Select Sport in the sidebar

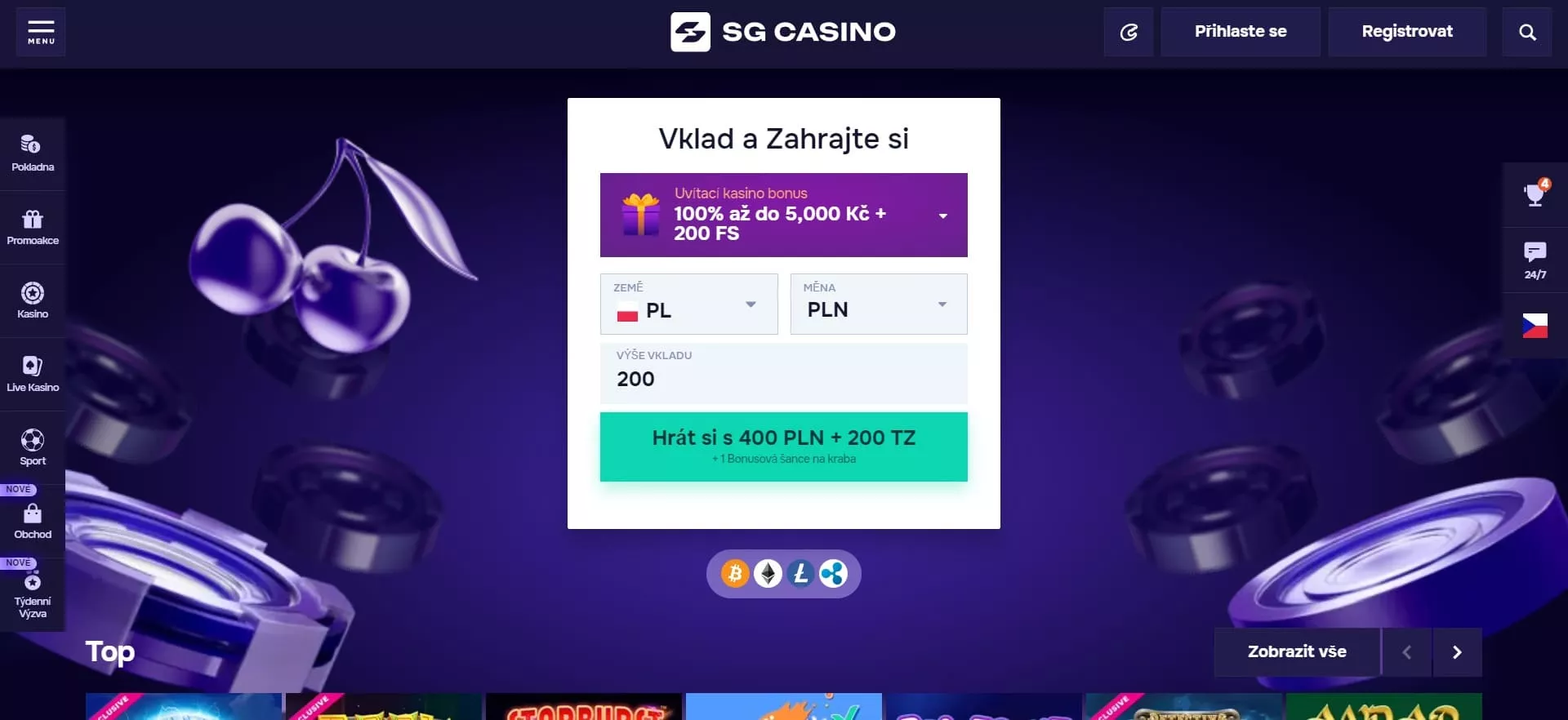point(33,447)
